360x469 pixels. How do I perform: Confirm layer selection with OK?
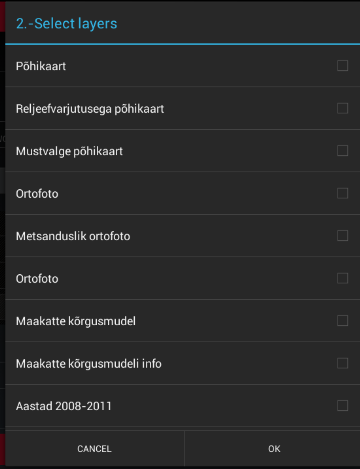[x=274, y=449]
